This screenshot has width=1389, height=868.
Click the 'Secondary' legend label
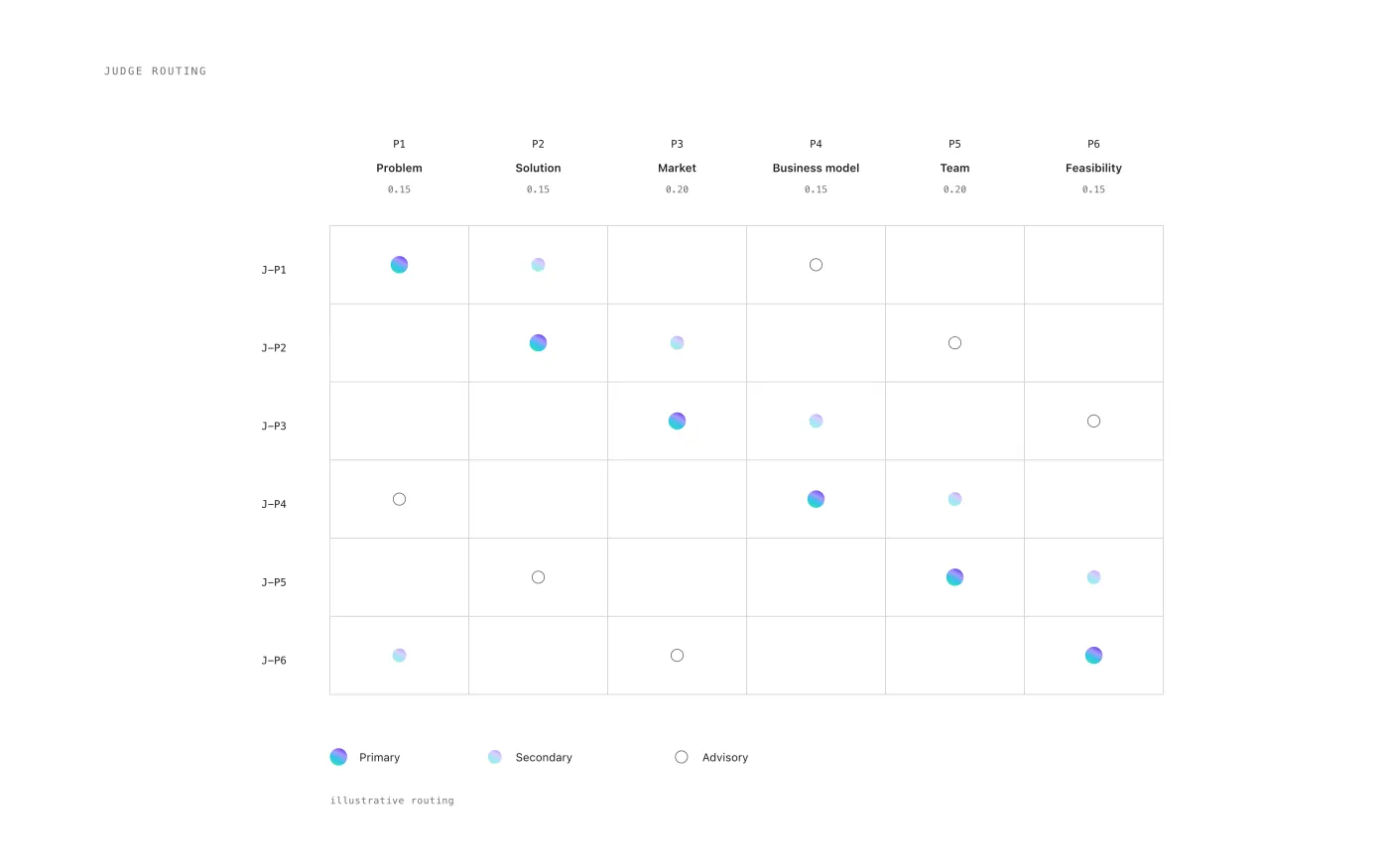click(x=544, y=758)
